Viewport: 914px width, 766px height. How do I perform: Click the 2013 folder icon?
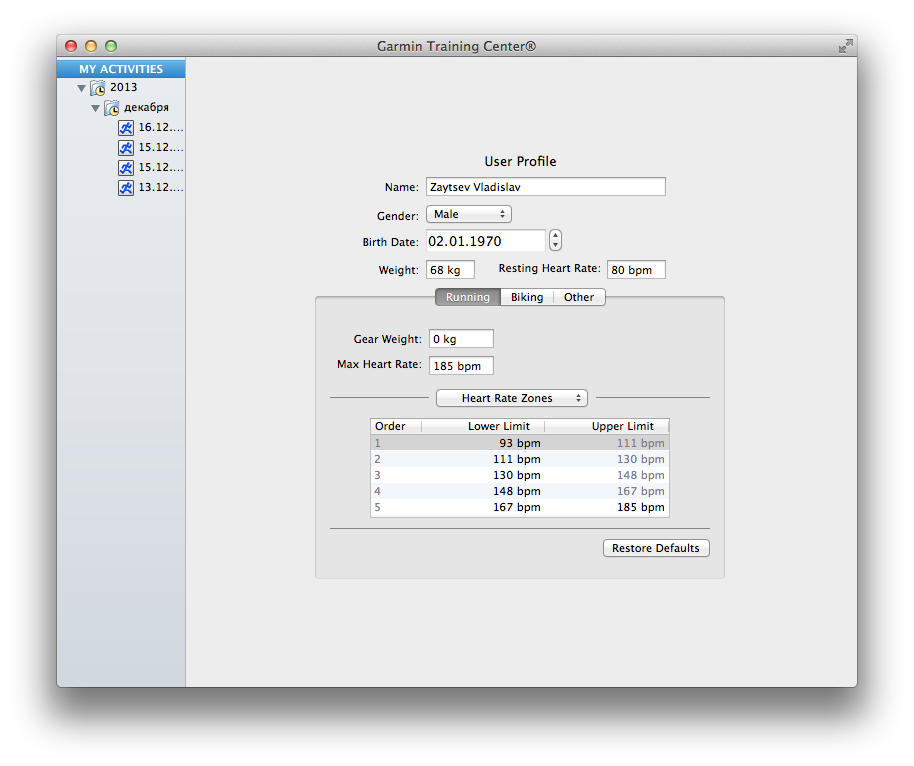(98, 88)
